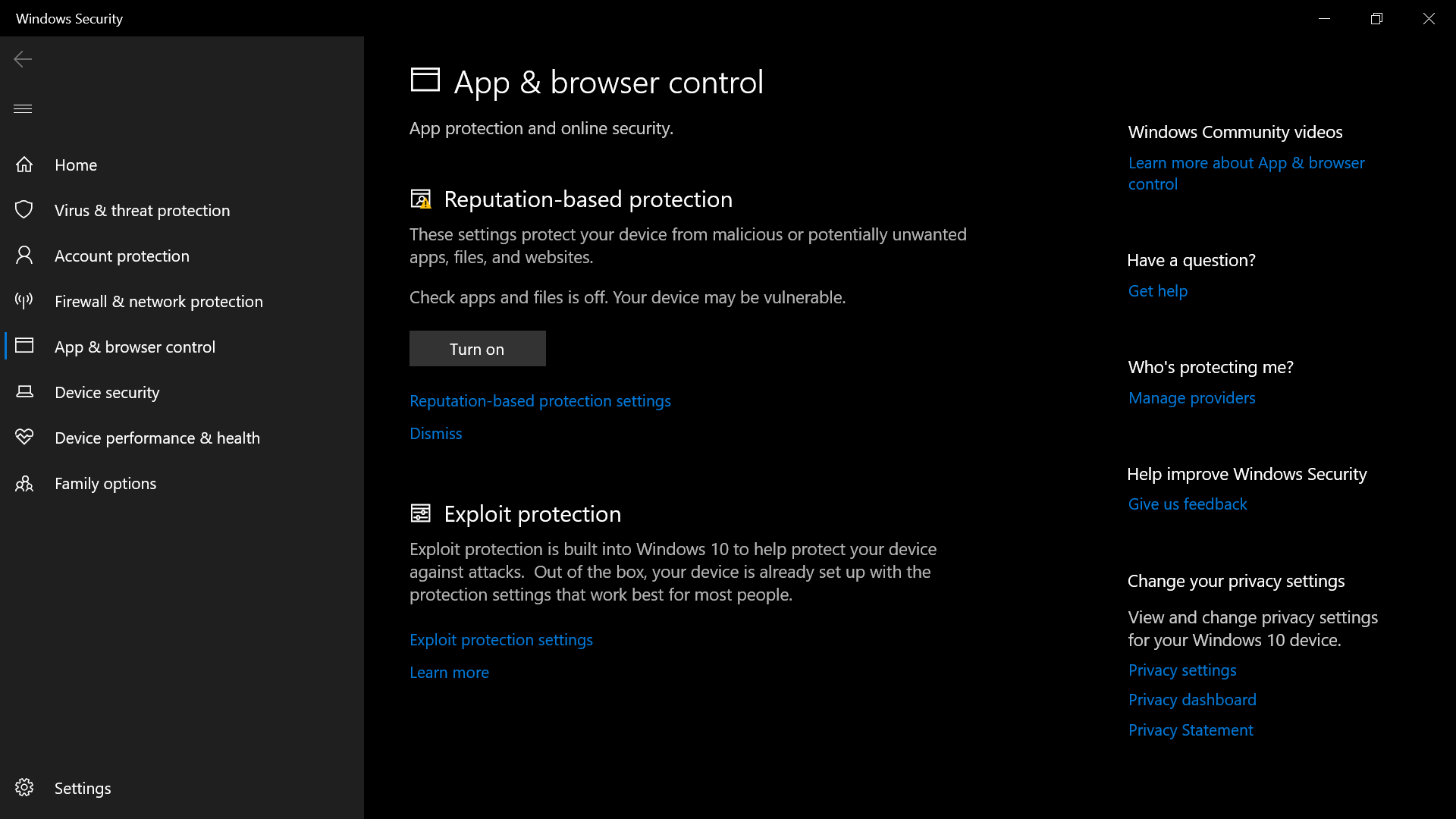Go to Virus & threat protection
Viewport: 1456px width, 819px height.
click(x=182, y=210)
